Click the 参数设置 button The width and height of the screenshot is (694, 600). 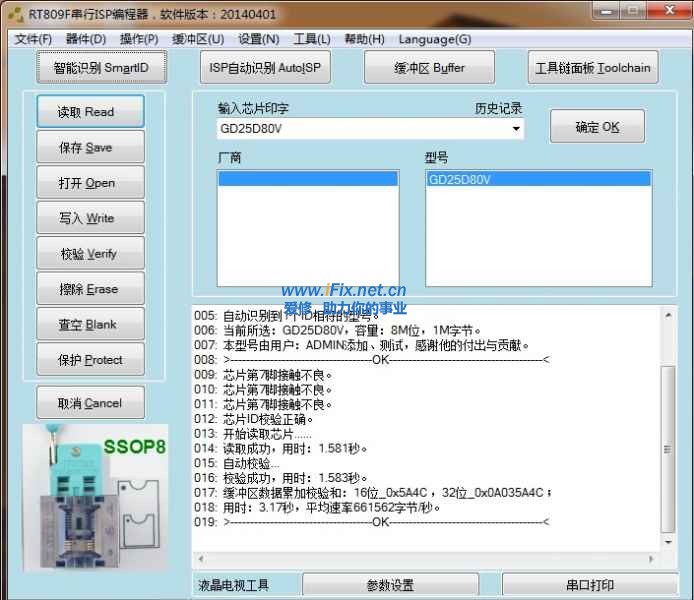click(390, 585)
